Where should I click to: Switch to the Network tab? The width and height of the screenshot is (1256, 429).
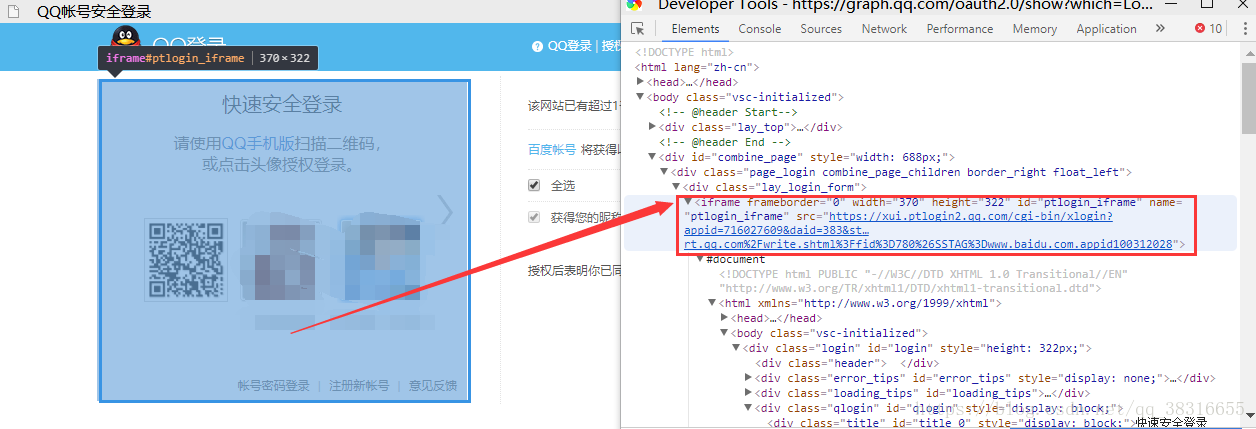884,29
